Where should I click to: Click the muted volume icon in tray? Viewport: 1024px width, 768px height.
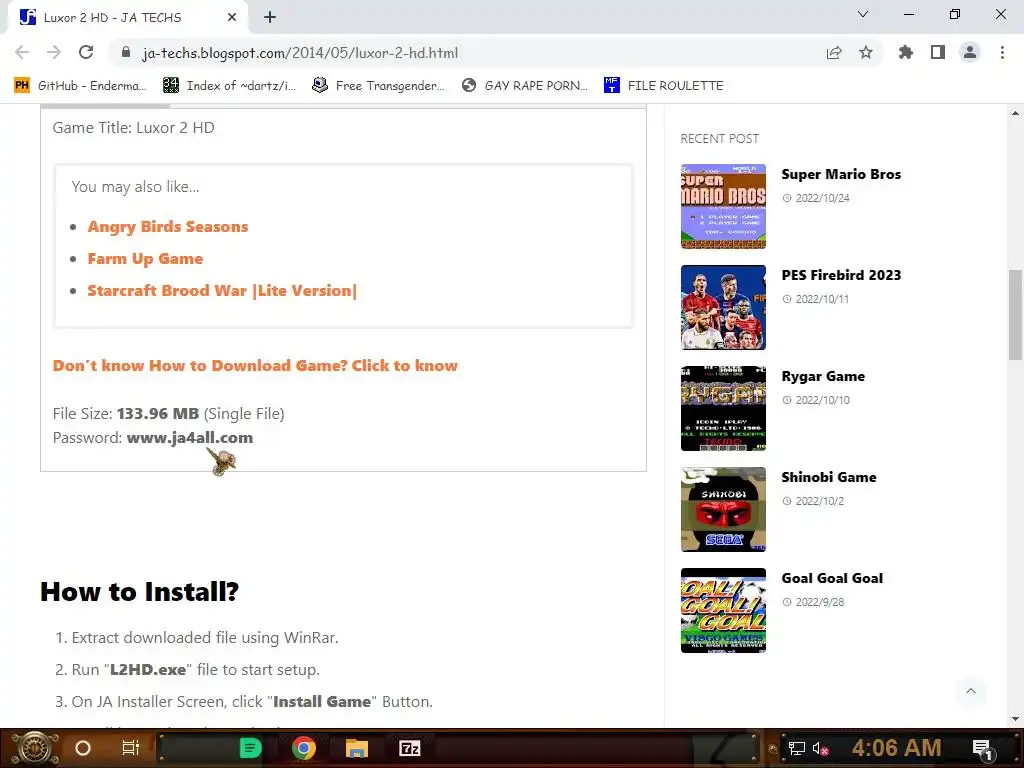tap(820, 749)
